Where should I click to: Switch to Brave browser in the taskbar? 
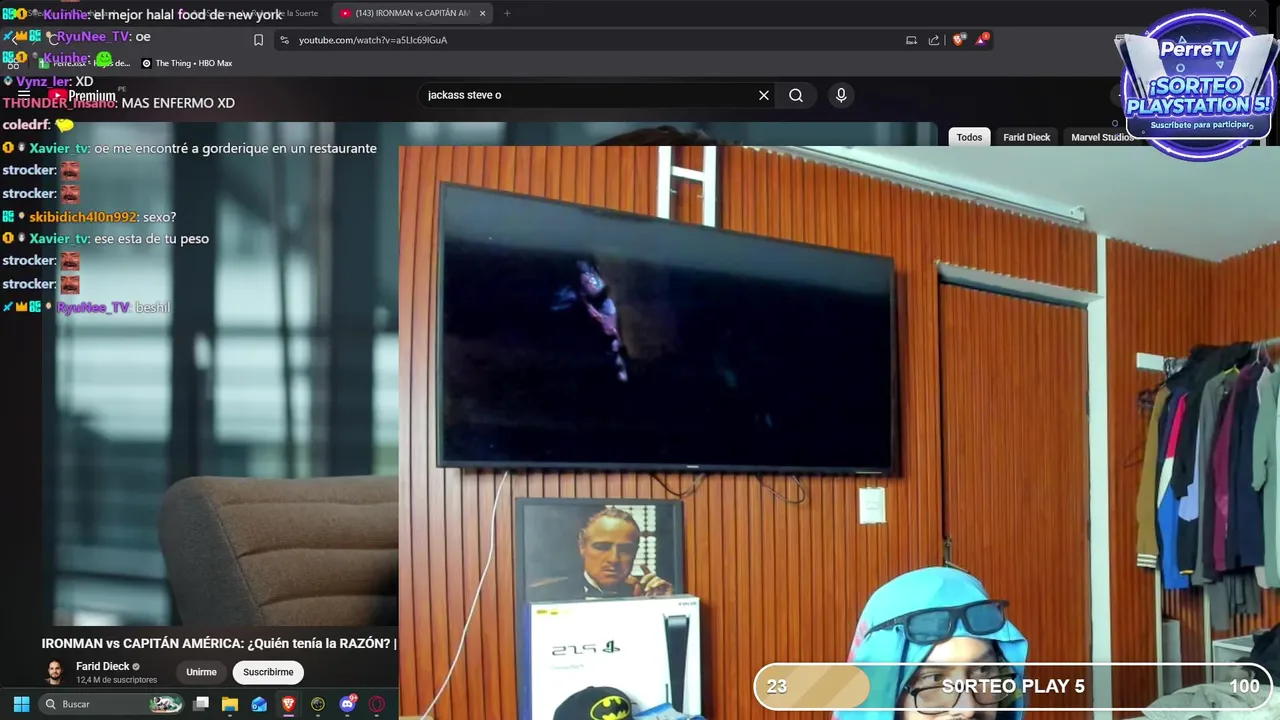(289, 704)
